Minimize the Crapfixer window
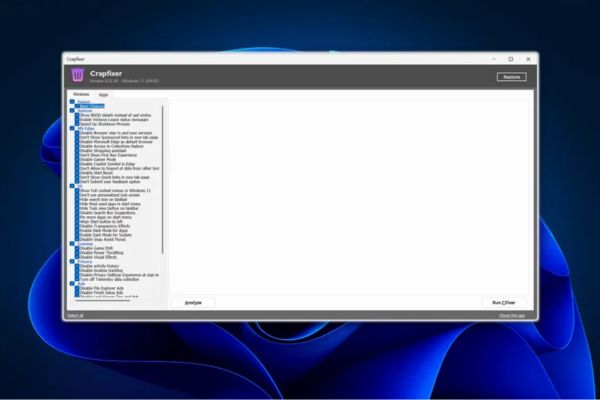The image size is (600, 400). point(494,59)
